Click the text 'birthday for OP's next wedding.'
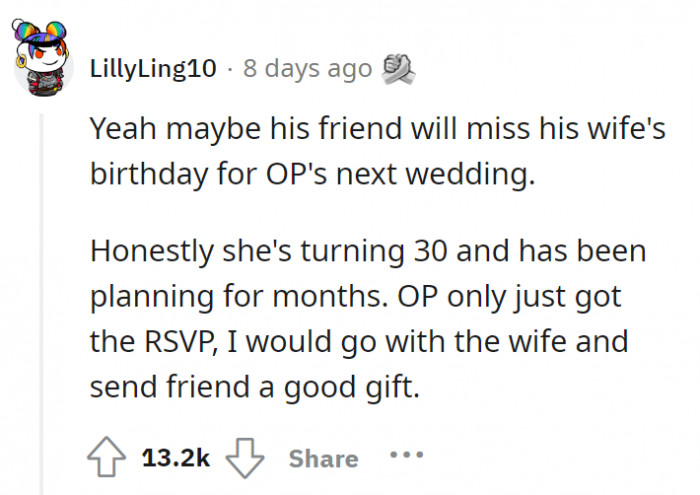 click(313, 175)
